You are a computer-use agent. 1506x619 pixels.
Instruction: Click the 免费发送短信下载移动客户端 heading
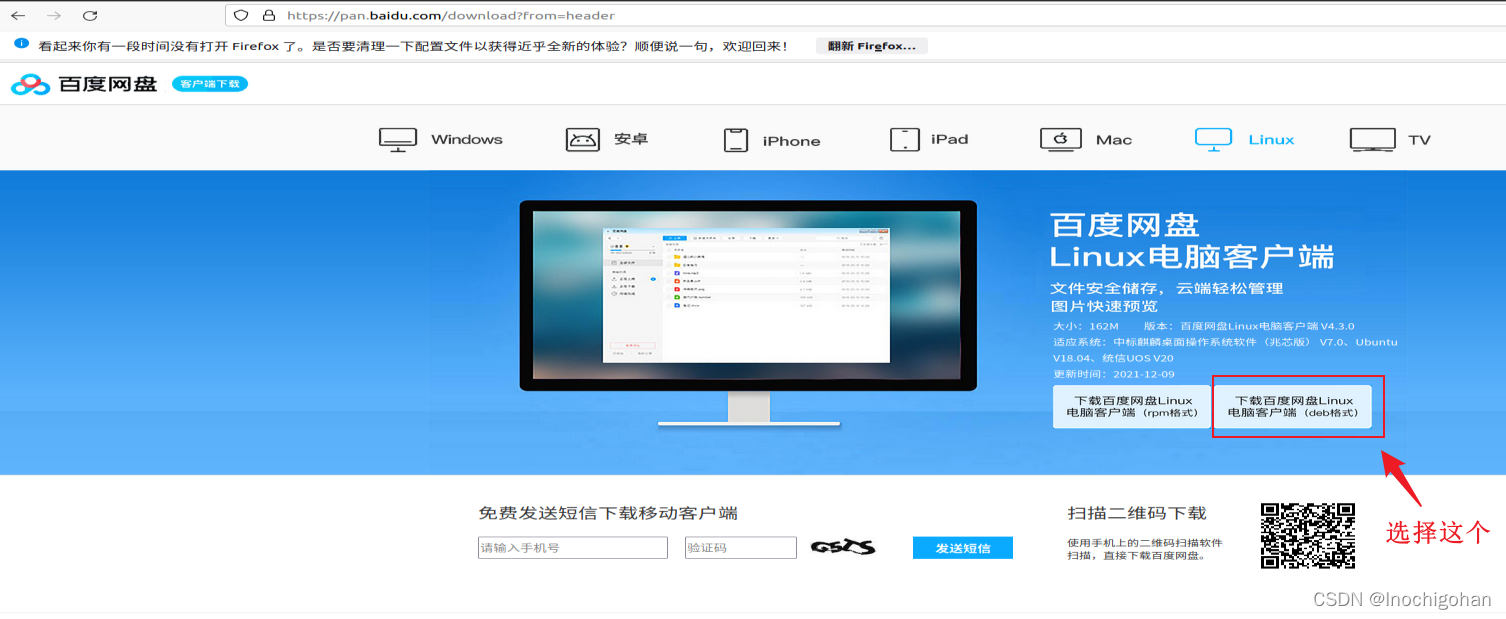point(608,513)
